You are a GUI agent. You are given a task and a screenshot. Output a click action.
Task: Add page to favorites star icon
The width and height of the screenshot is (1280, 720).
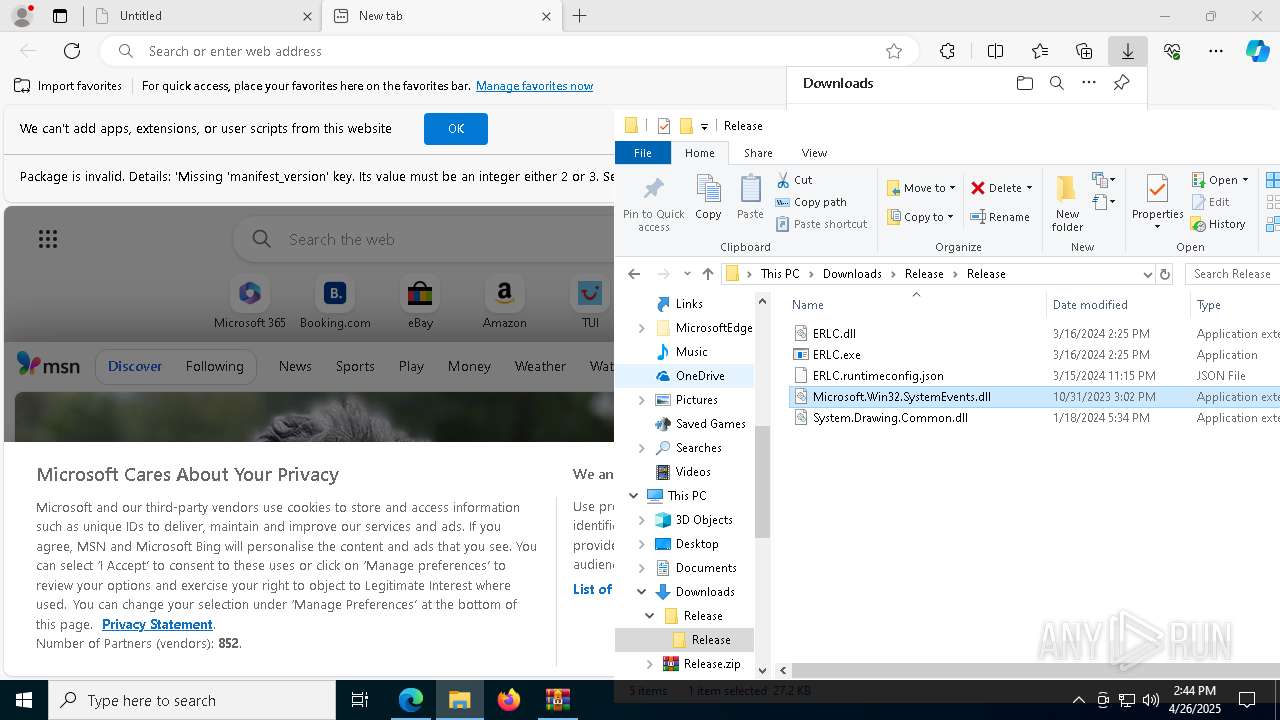pos(894,51)
